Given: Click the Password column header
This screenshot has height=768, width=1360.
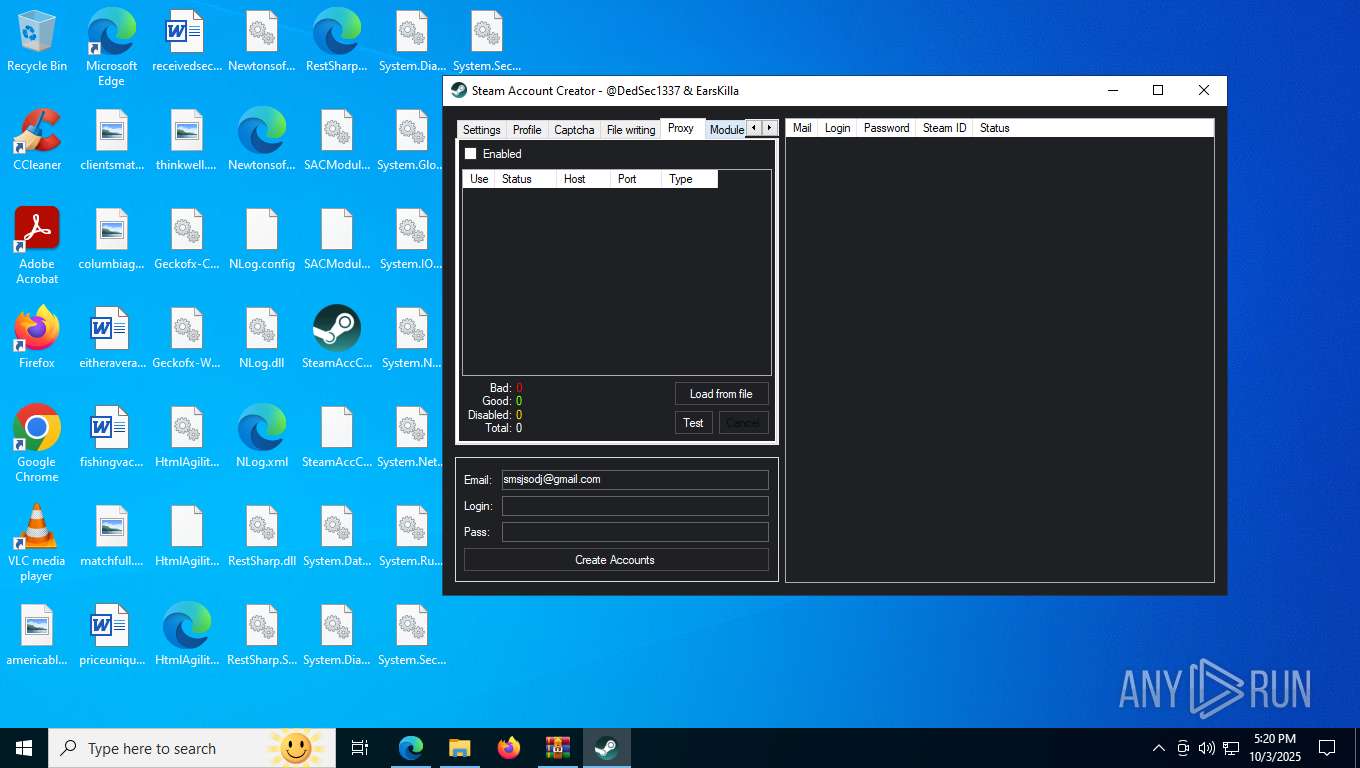Looking at the screenshot, I should pos(887,128).
